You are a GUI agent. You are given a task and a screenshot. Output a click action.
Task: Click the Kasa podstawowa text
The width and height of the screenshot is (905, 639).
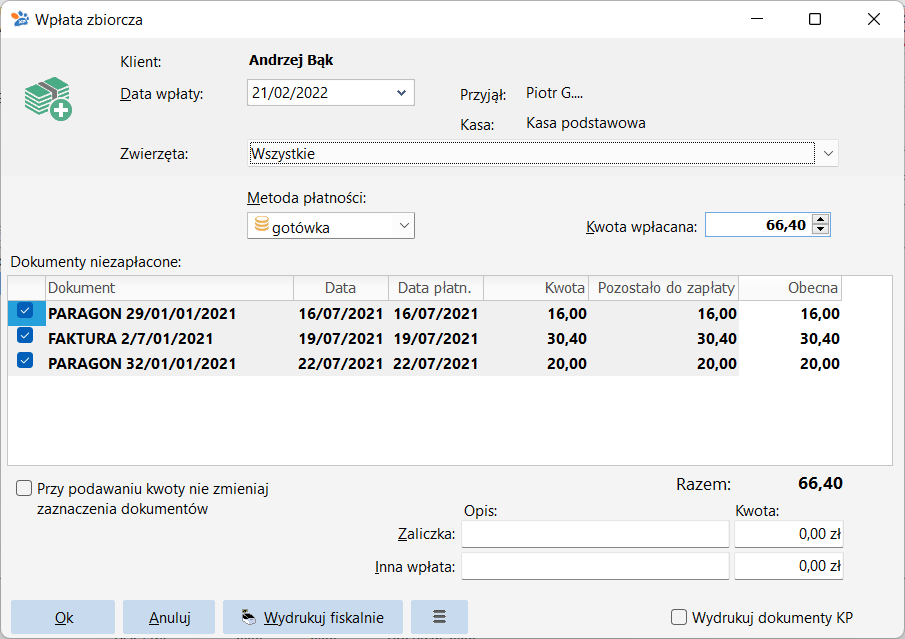[x=586, y=123]
